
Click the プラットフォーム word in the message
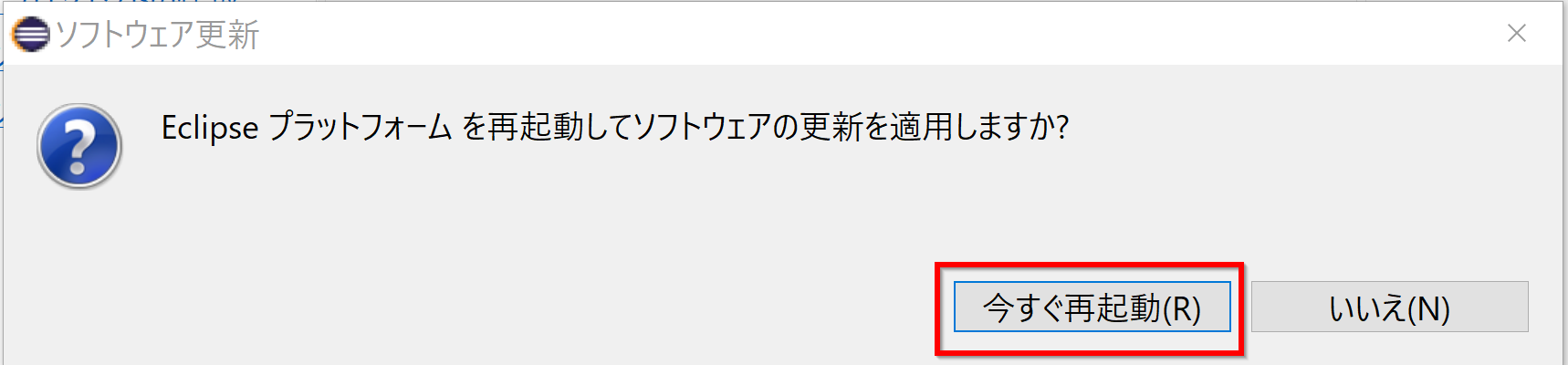tap(361, 127)
